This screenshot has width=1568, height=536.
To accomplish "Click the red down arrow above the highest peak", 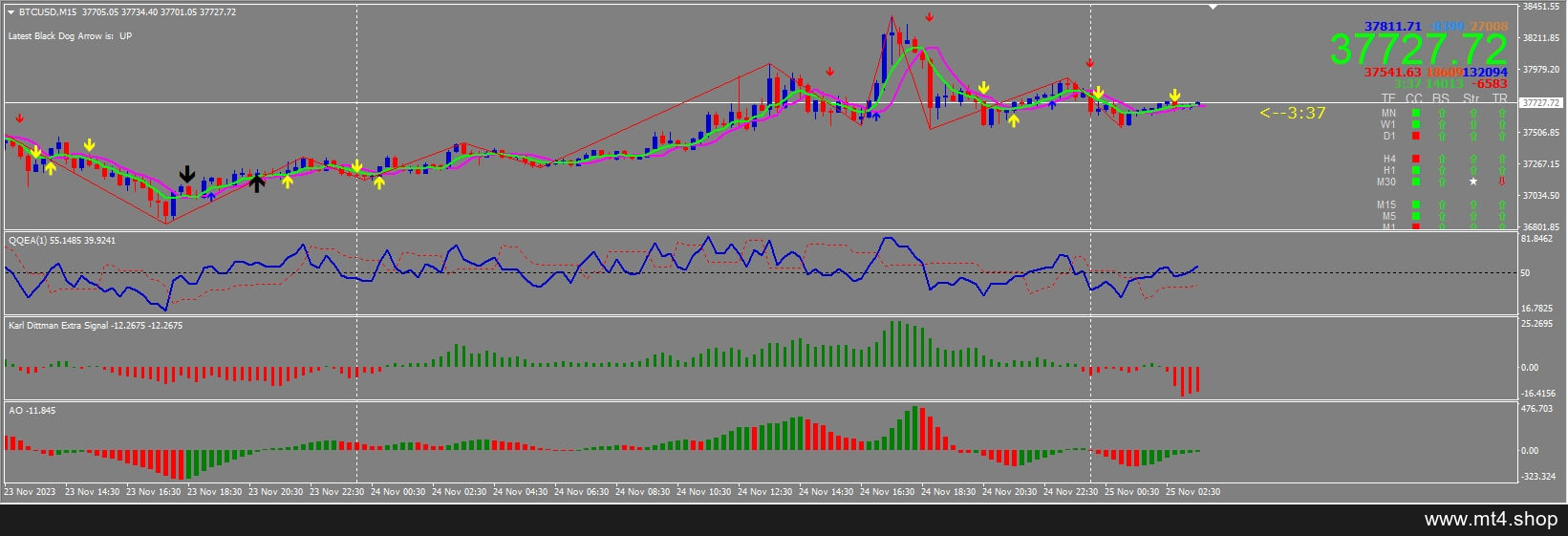I will click(929, 17).
